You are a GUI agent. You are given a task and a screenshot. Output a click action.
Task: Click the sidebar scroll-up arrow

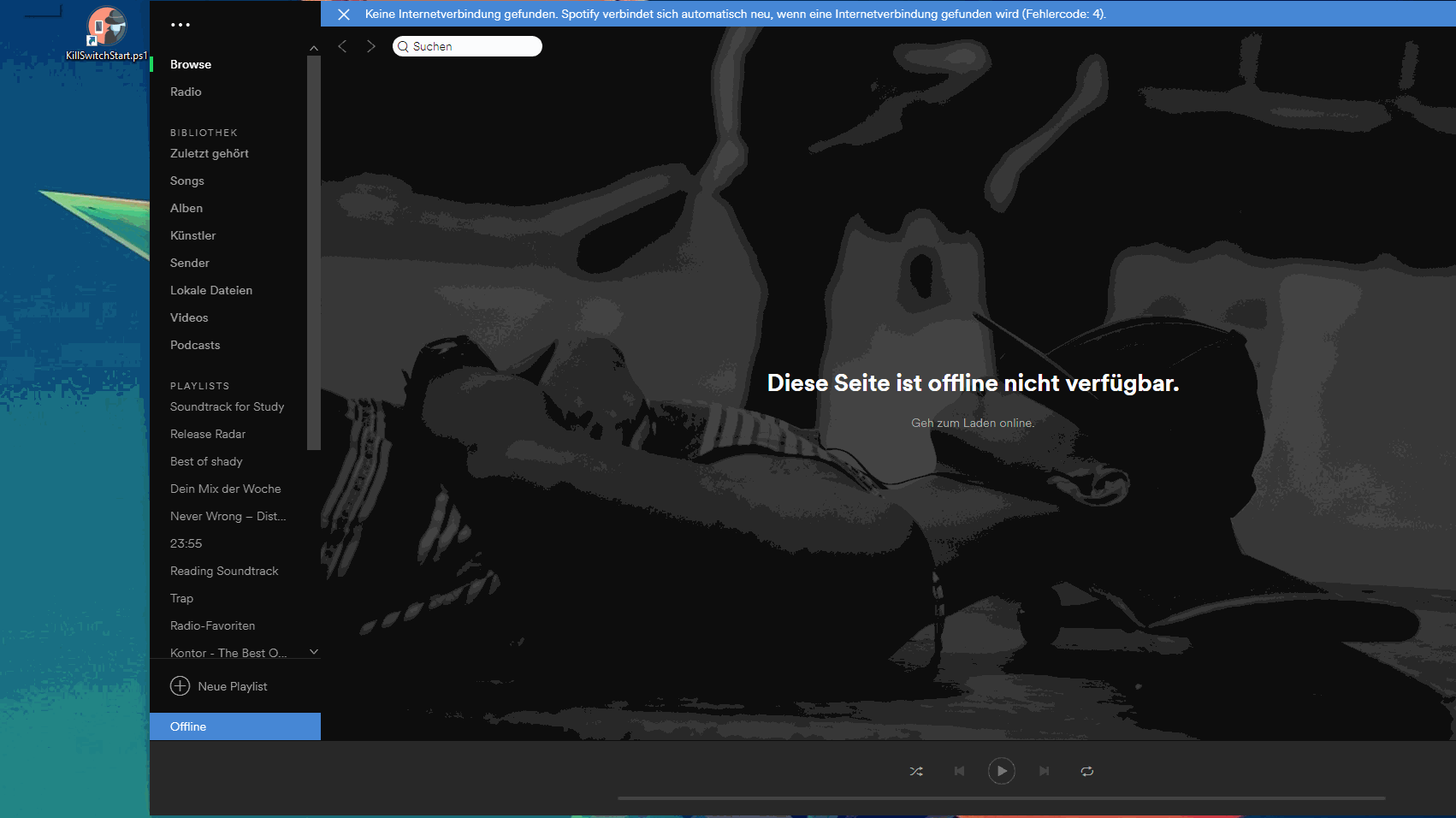[x=314, y=48]
